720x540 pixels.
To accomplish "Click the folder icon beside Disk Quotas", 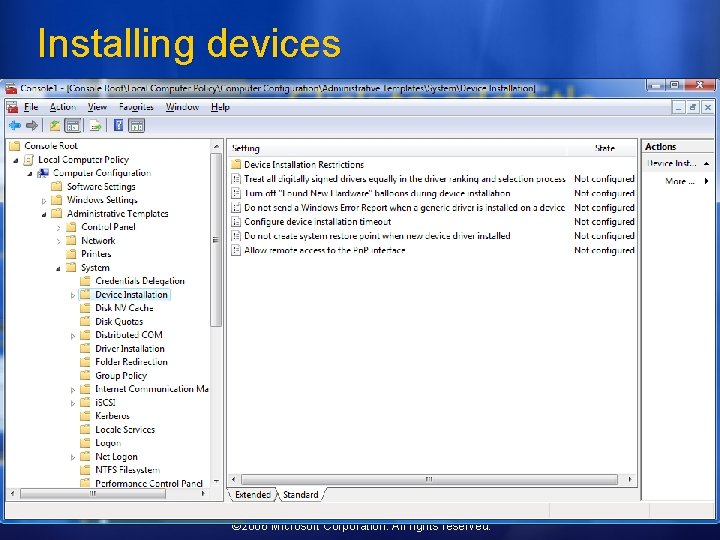I will coord(85,321).
